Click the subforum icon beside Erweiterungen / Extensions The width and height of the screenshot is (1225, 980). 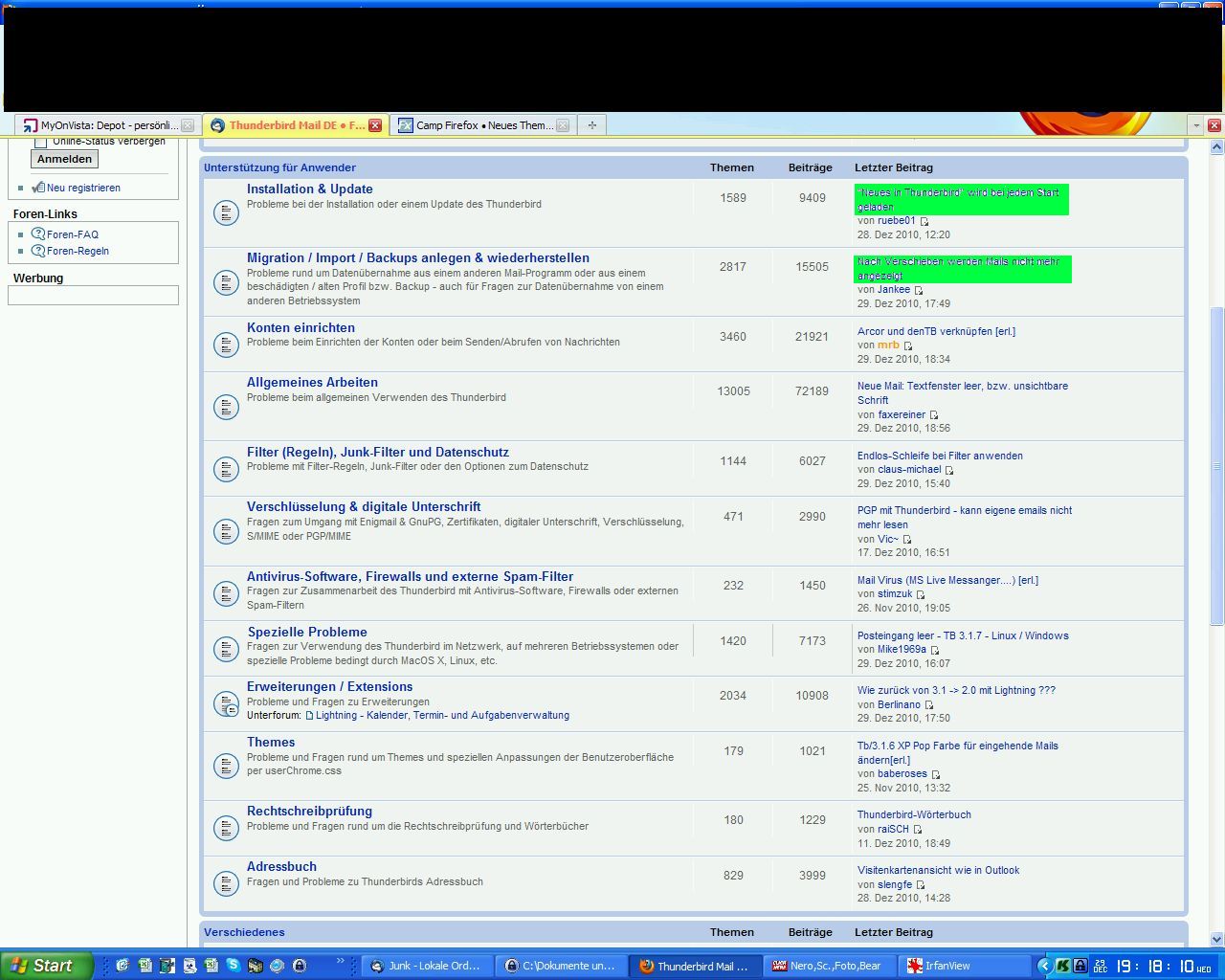[x=226, y=704]
